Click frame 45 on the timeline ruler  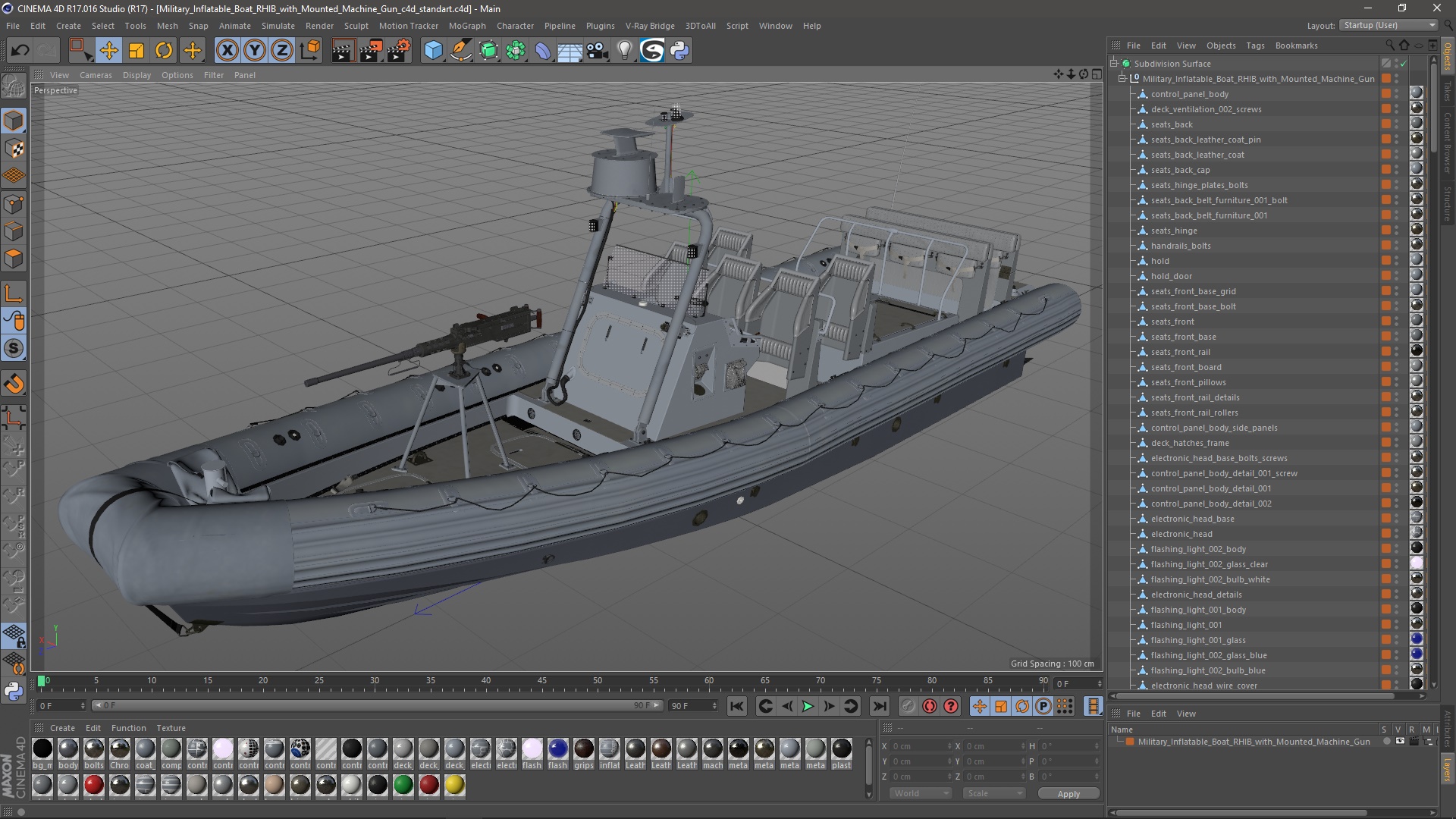pyautogui.click(x=541, y=681)
